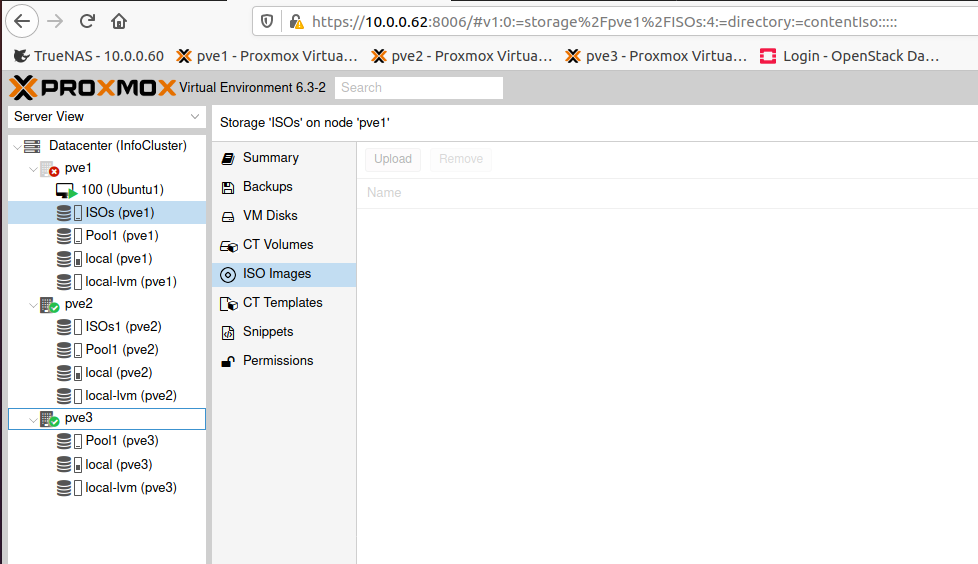978x564 pixels.
Task: Open the Permissions tab
Action: click(284, 361)
